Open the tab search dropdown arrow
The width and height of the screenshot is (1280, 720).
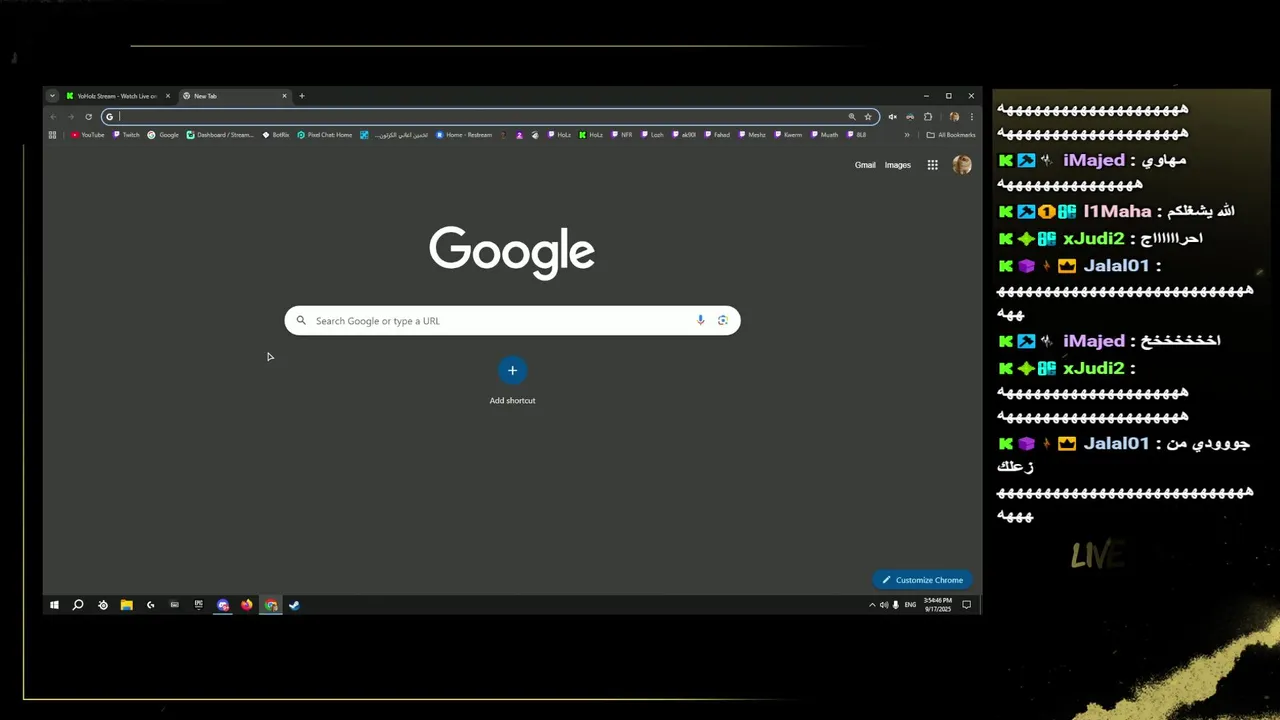pyautogui.click(x=52, y=96)
